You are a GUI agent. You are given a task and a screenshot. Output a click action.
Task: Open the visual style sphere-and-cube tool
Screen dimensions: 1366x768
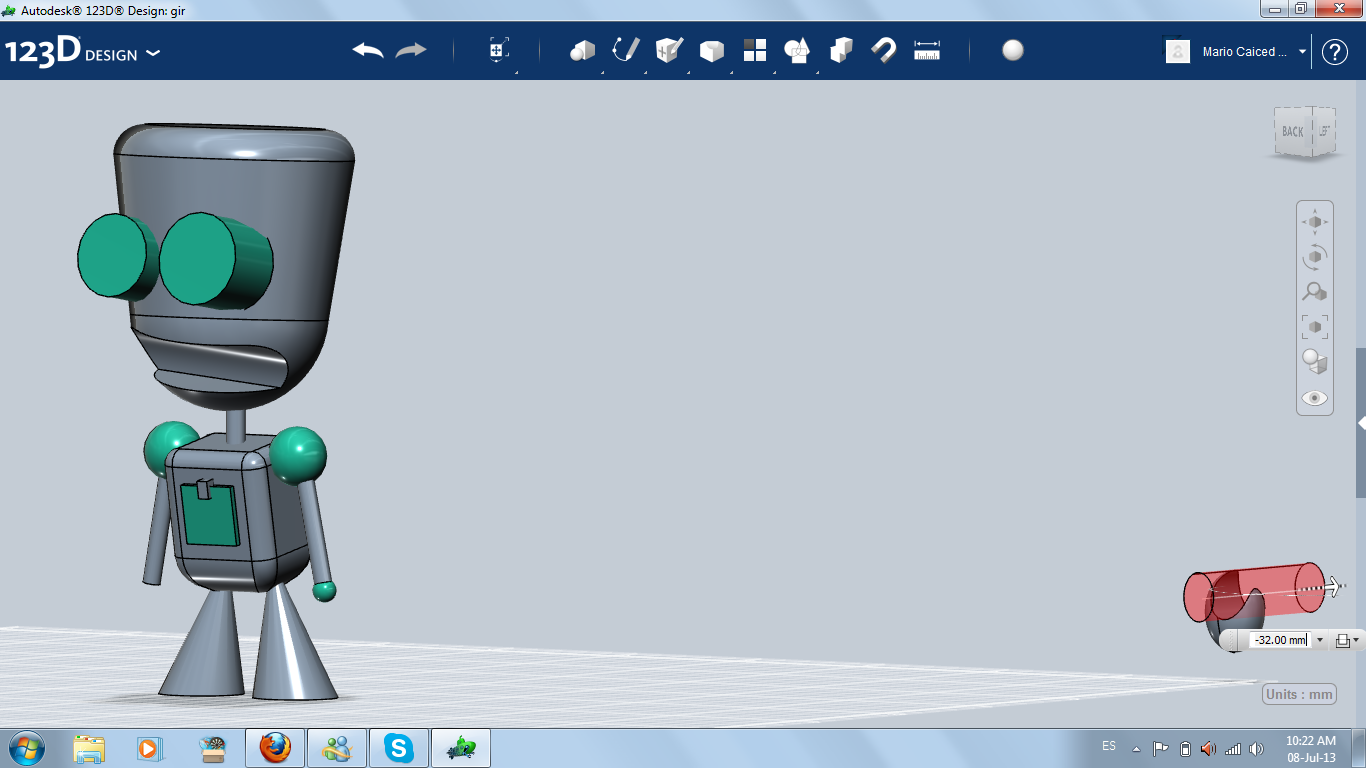pyautogui.click(x=1315, y=362)
